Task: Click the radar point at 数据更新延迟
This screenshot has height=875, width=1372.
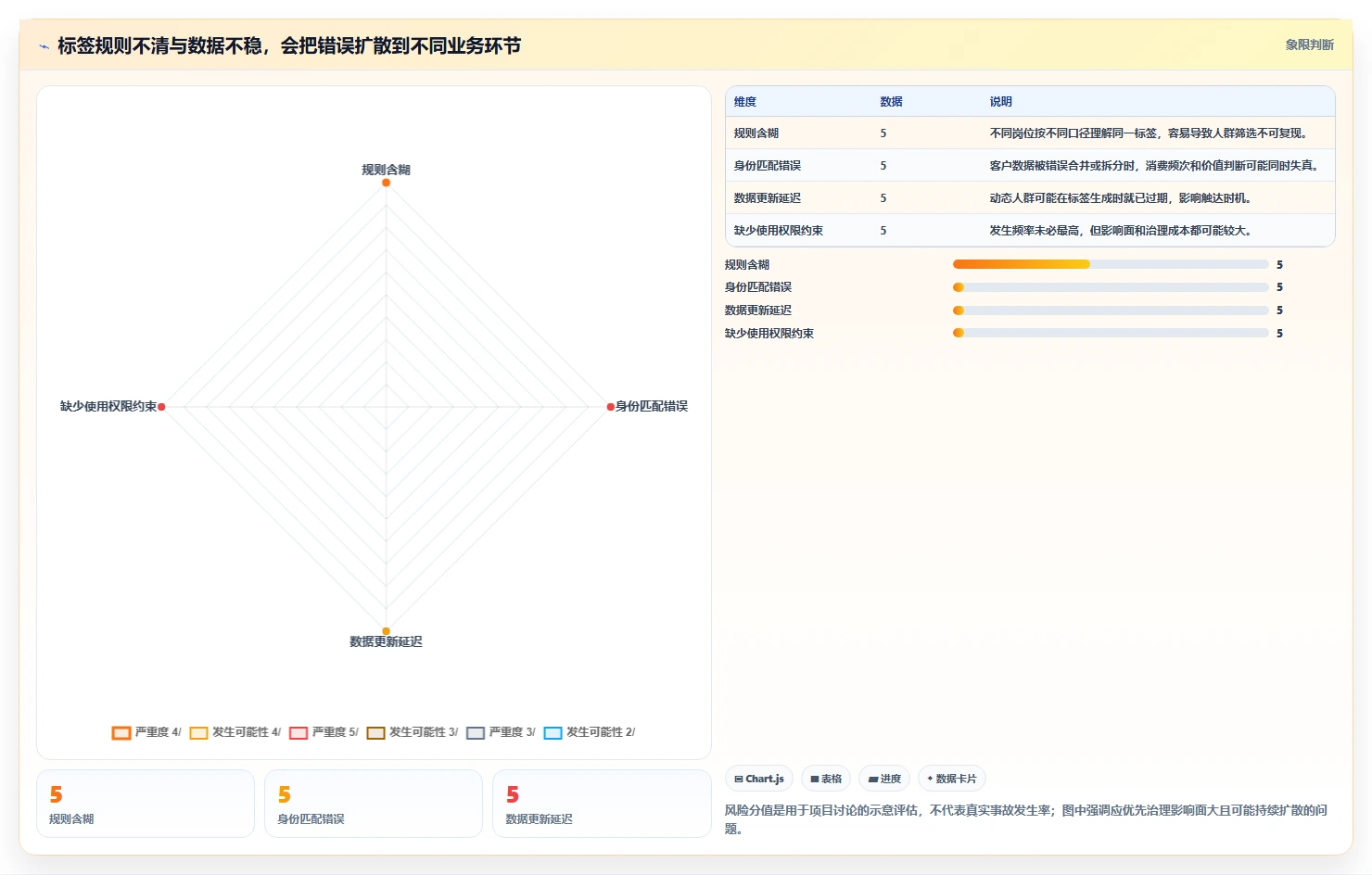Action: [386, 631]
